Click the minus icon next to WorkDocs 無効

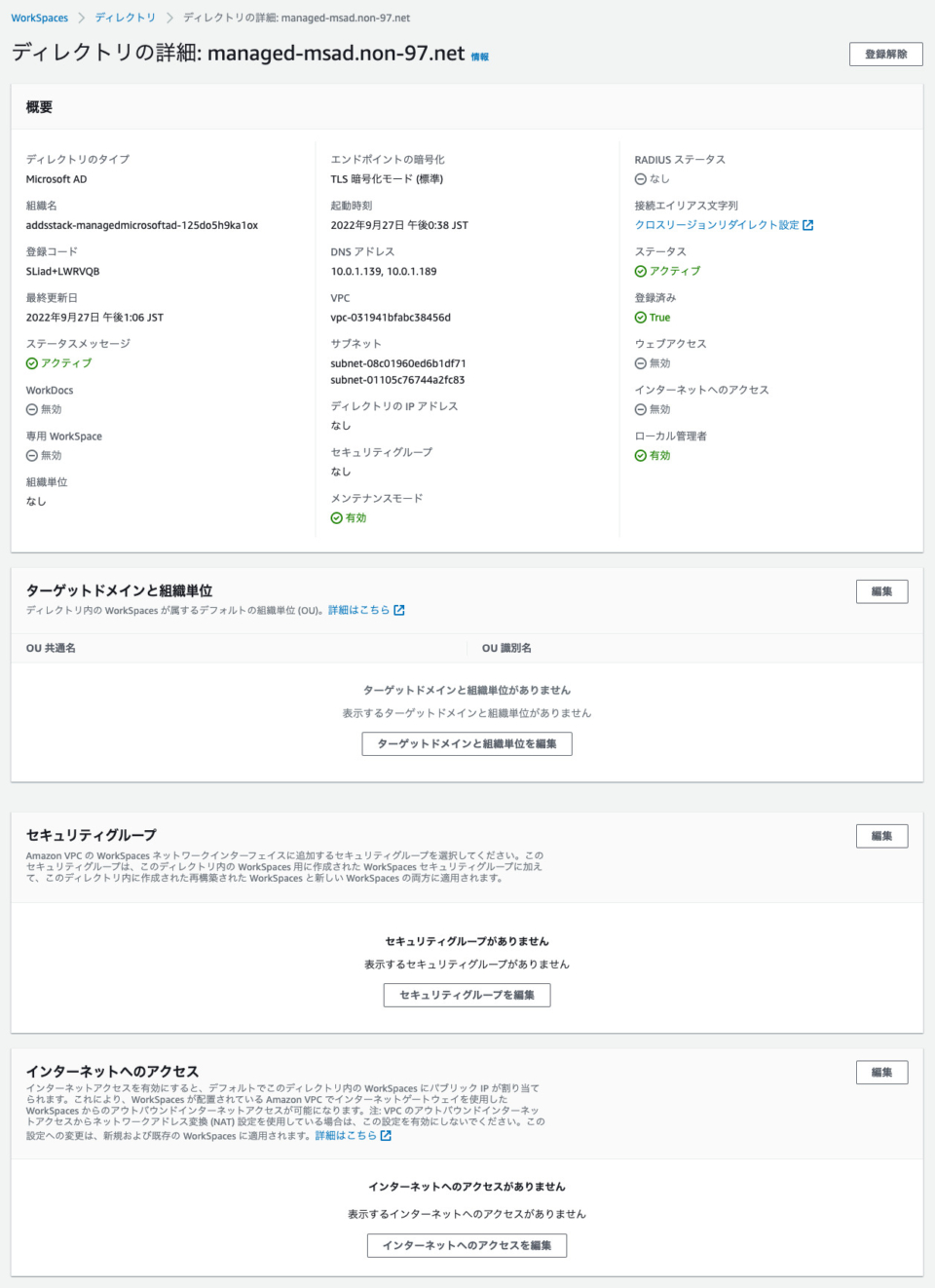[x=32, y=409]
